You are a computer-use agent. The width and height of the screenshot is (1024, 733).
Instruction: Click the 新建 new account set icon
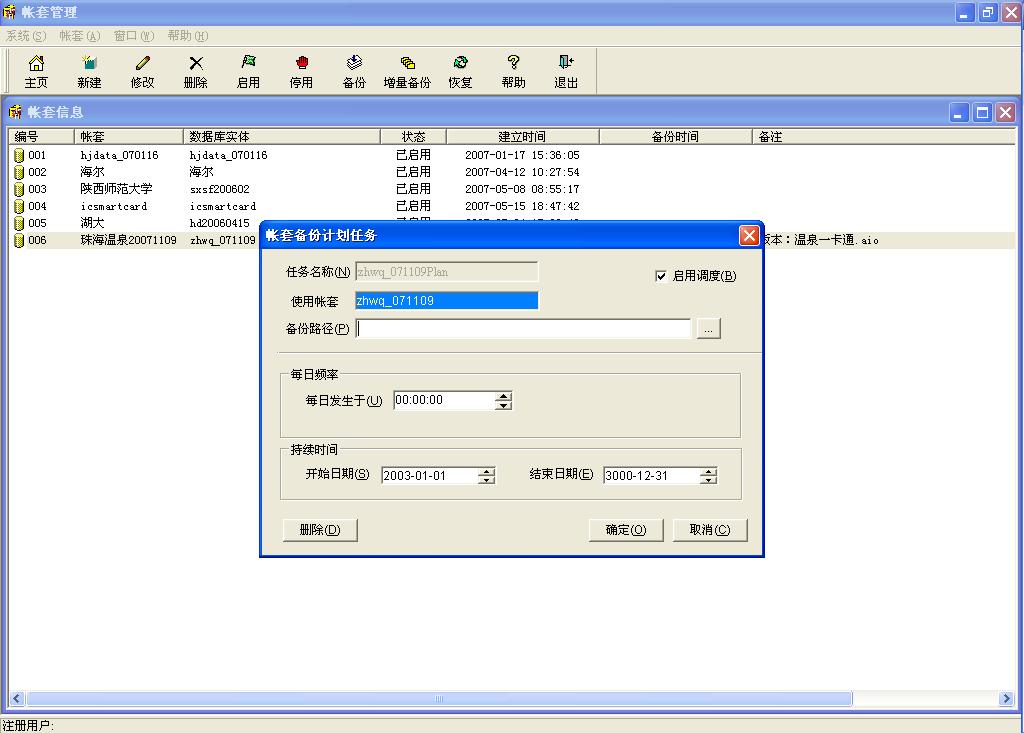(x=89, y=63)
